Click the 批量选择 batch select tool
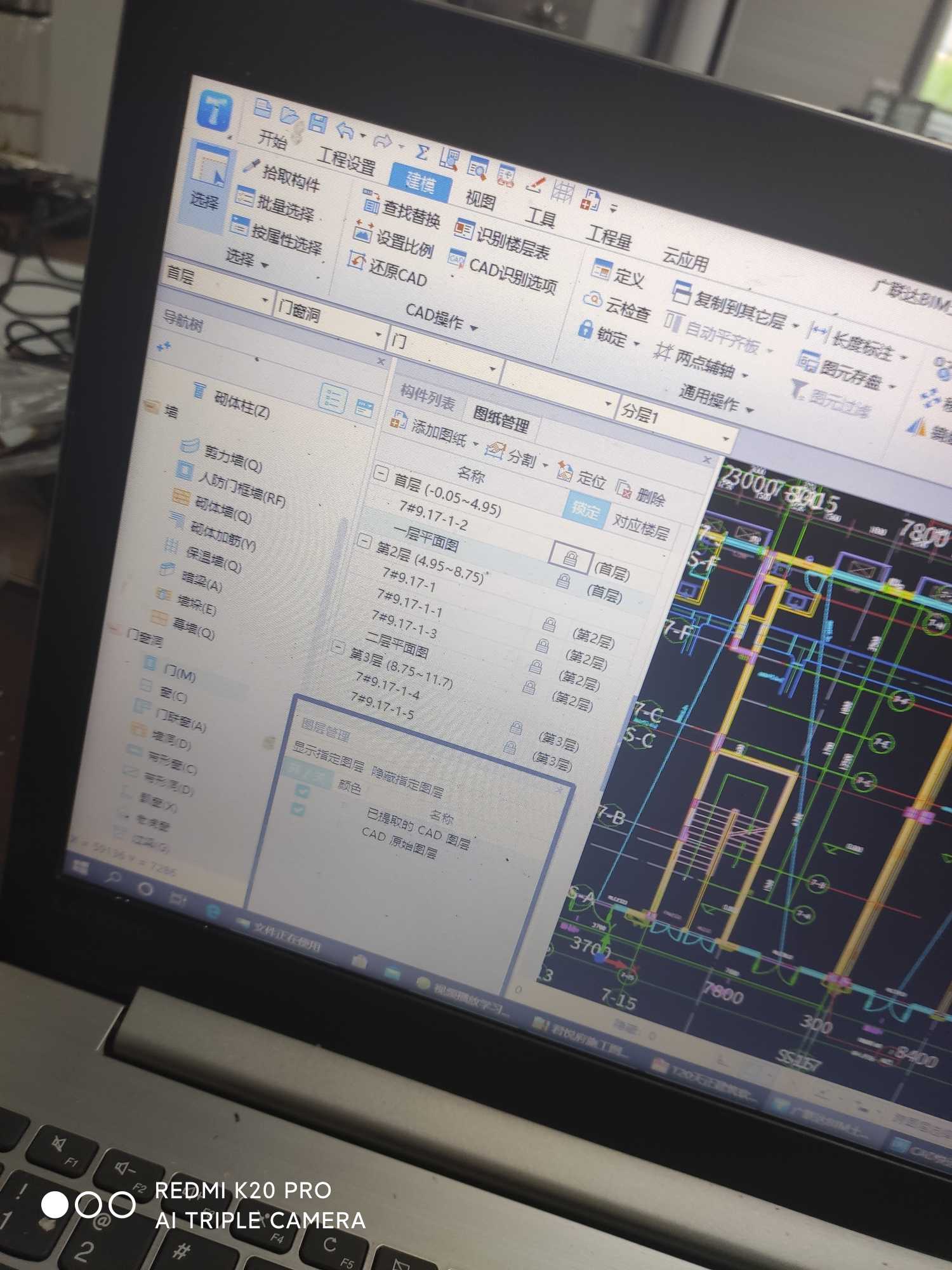Viewport: 952px width, 1270px height. pyautogui.click(x=275, y=203)
